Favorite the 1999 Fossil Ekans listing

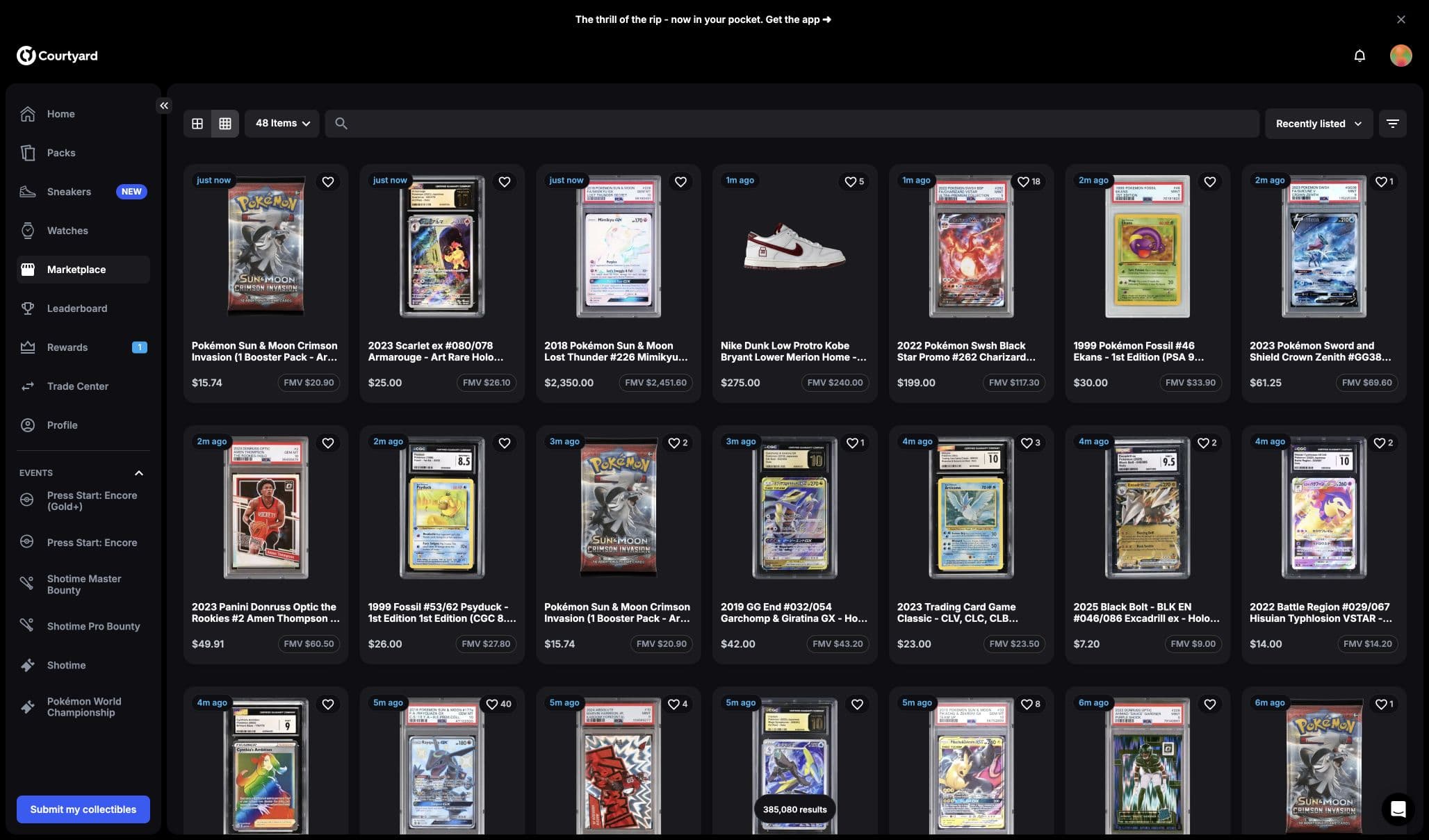(x=1210, y=181)
